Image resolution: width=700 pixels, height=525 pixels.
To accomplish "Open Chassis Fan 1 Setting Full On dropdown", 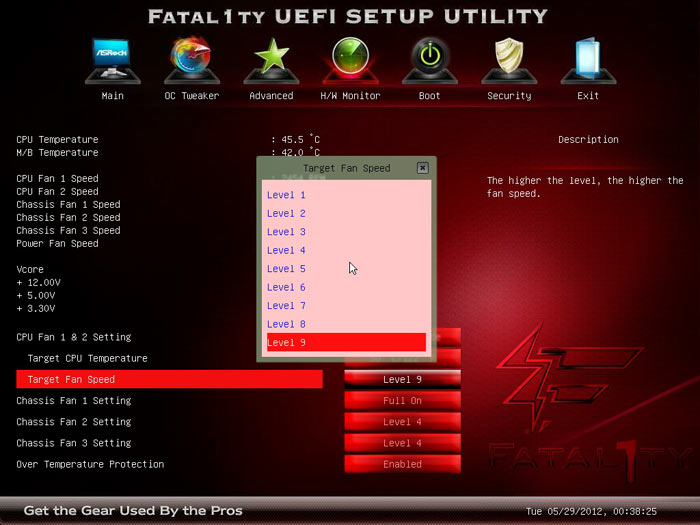I will [402, 400].
